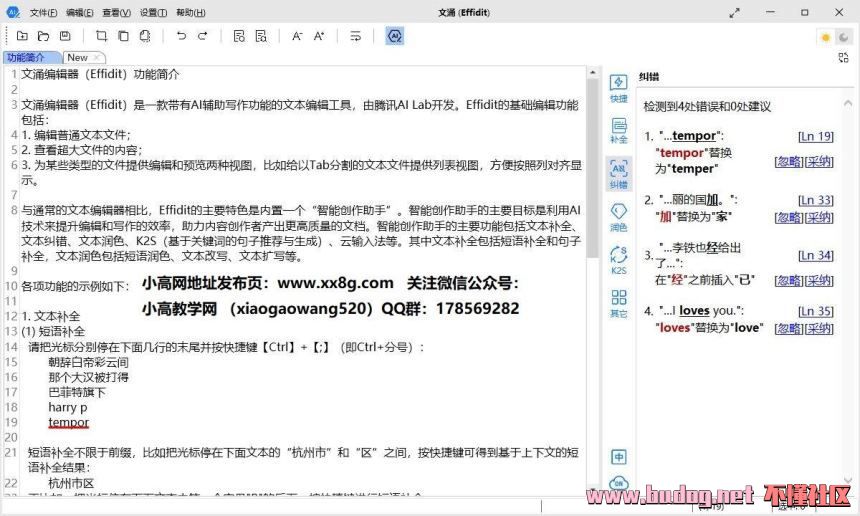Open the 编辑(E) menu
The image size is (860, 516).
coord(80,12)
